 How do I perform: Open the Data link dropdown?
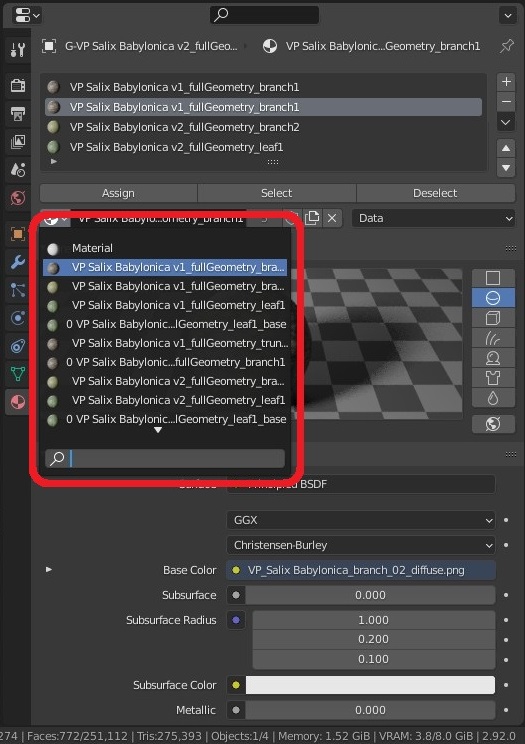point(433,218)
